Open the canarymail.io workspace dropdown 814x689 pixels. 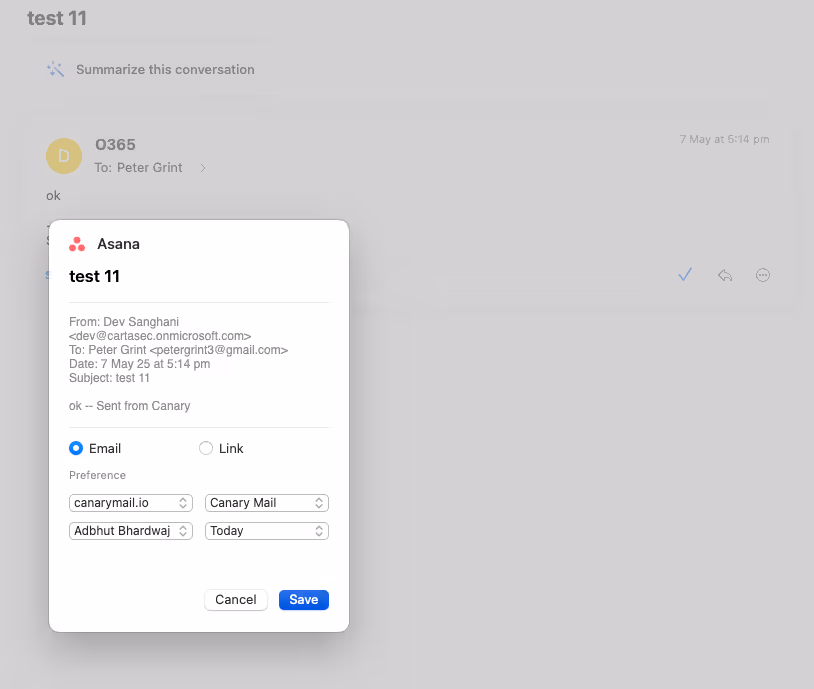(x=131, y=503)
